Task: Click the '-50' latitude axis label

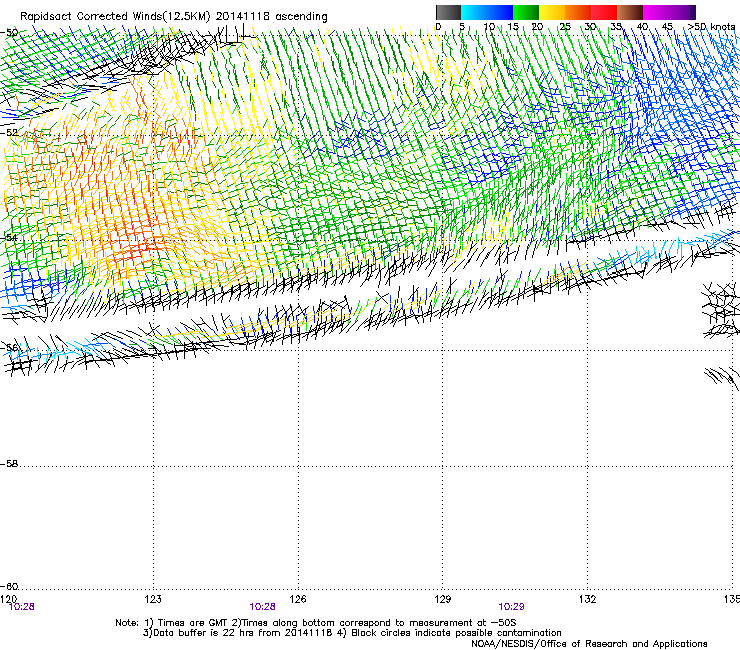Action: coord(9,33)
